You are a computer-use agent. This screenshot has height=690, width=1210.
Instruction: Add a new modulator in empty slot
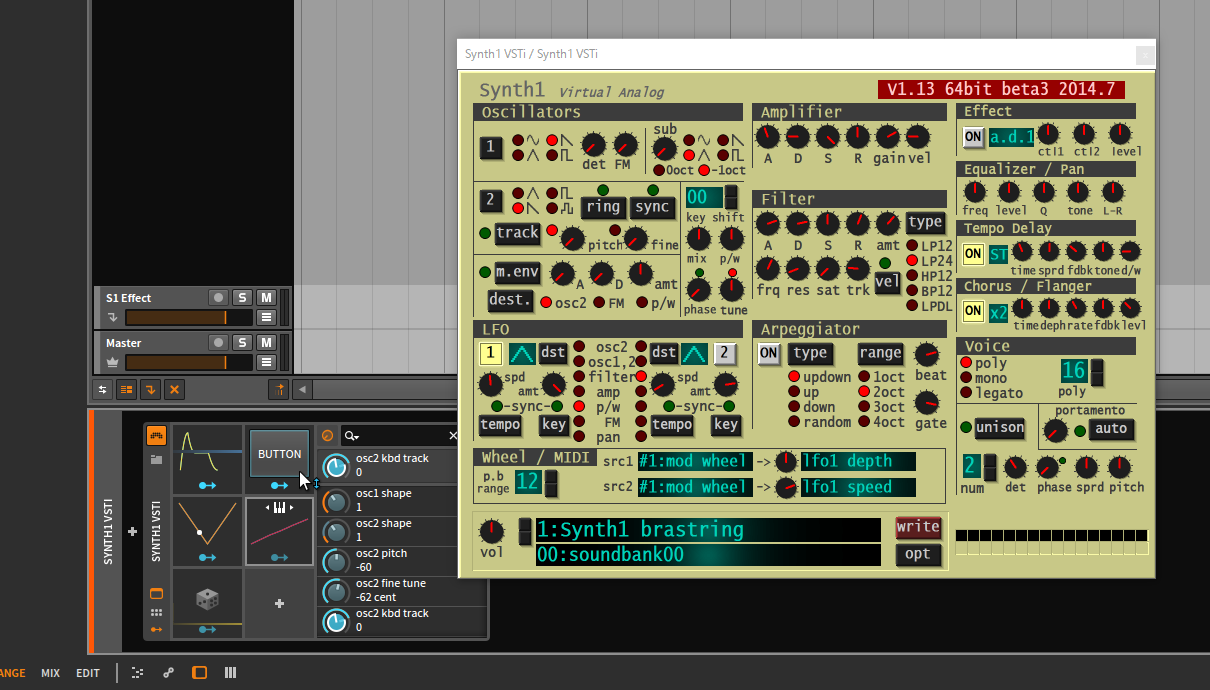tap(280, 603)
